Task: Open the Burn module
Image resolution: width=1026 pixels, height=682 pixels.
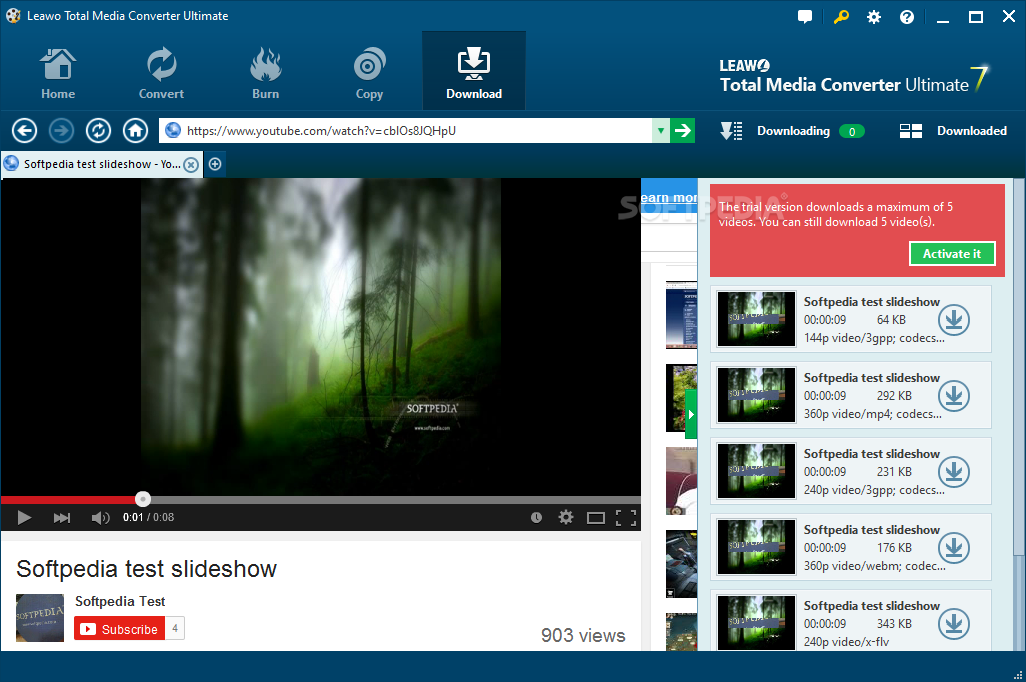Action: click(265, 73)
